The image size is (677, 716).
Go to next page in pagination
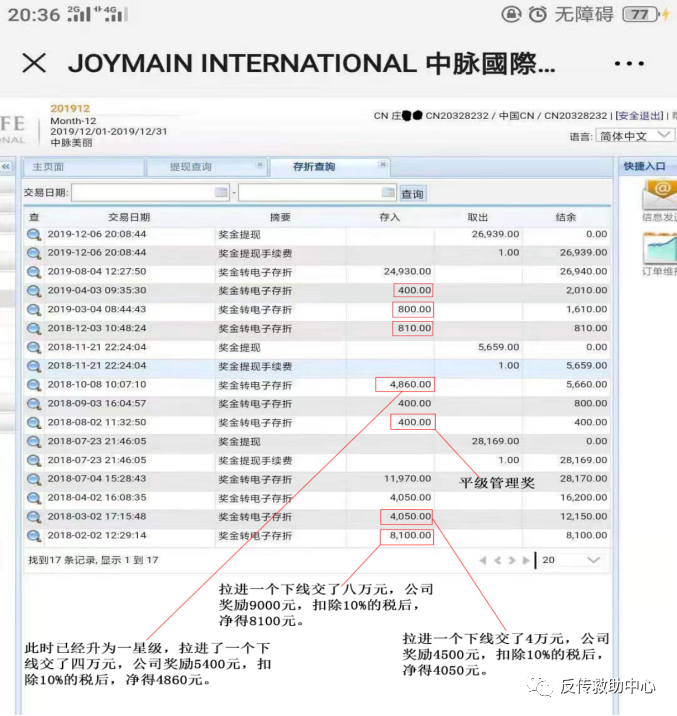512,561
